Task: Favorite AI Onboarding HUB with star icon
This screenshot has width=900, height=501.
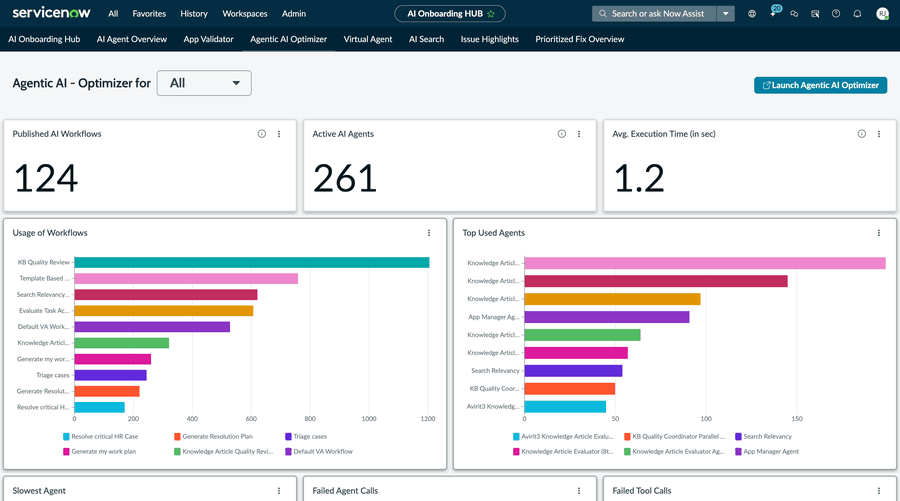Action: pyautogui.click(x=491, y=14)
